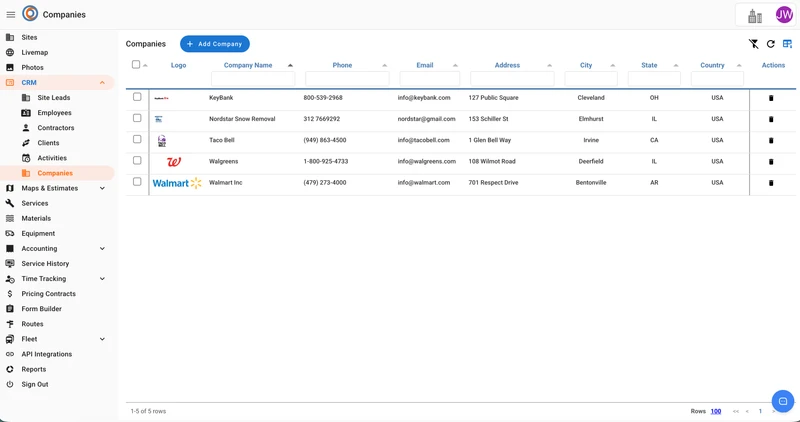The width and height of the screenshot is (800, 422).
Task: Sort by Country column arrow
Action: point(739,65)
